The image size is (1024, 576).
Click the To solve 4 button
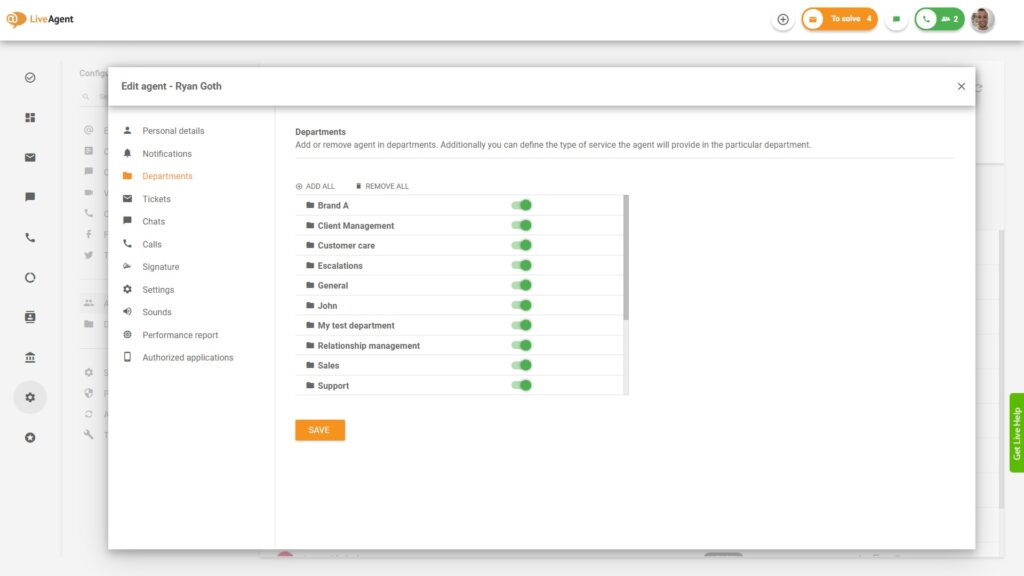[840, 19]
